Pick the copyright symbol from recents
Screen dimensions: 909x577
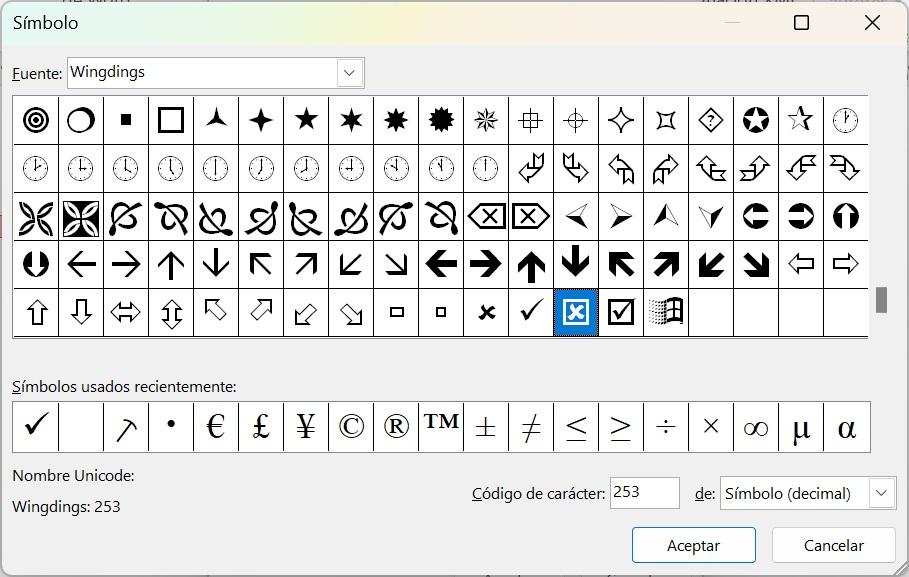(351, 427)
